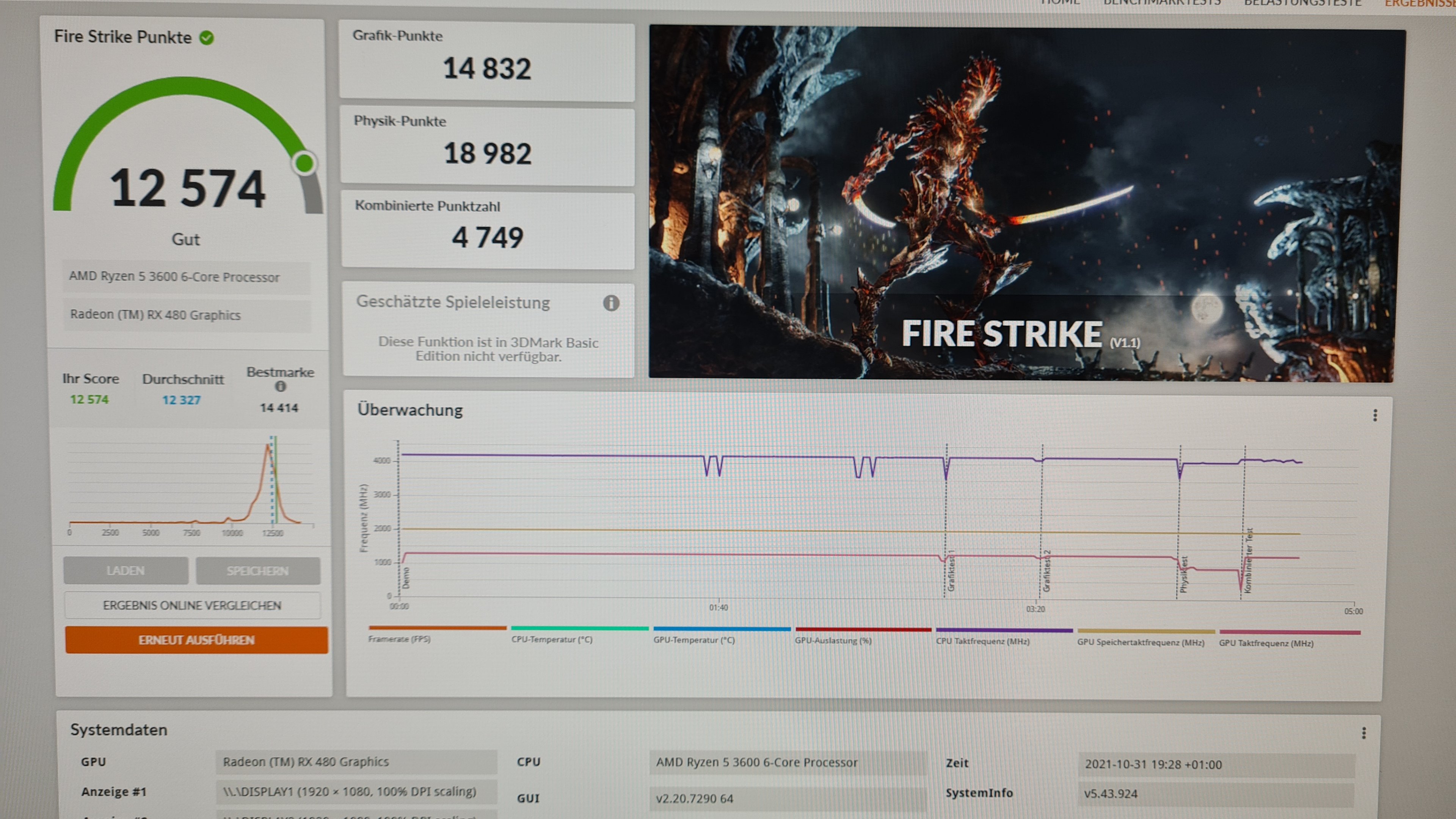Viewport: 1456px width, 819px height.
Task: Toggle CPU-Temperatur legend line
Action: (579, 629)
